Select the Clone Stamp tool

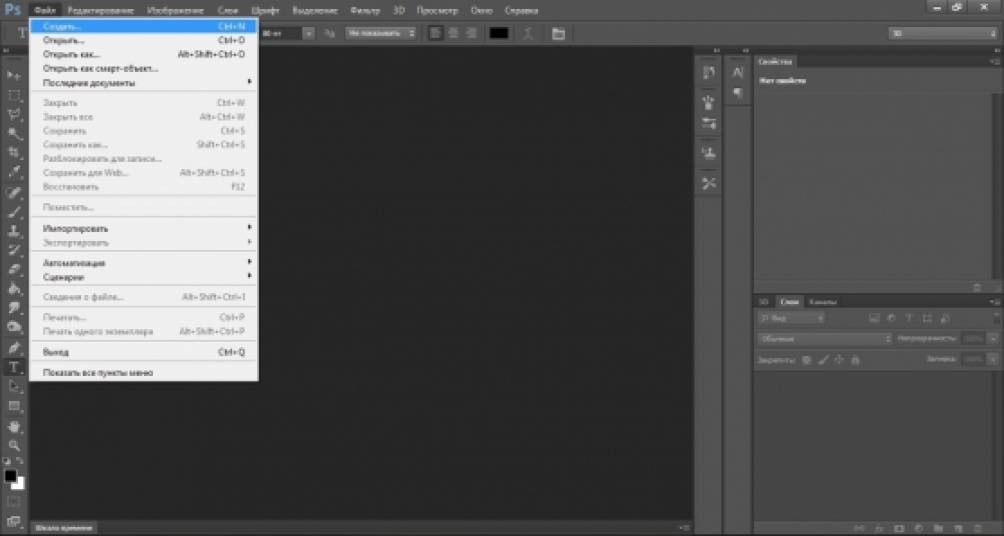click(13, 231)
